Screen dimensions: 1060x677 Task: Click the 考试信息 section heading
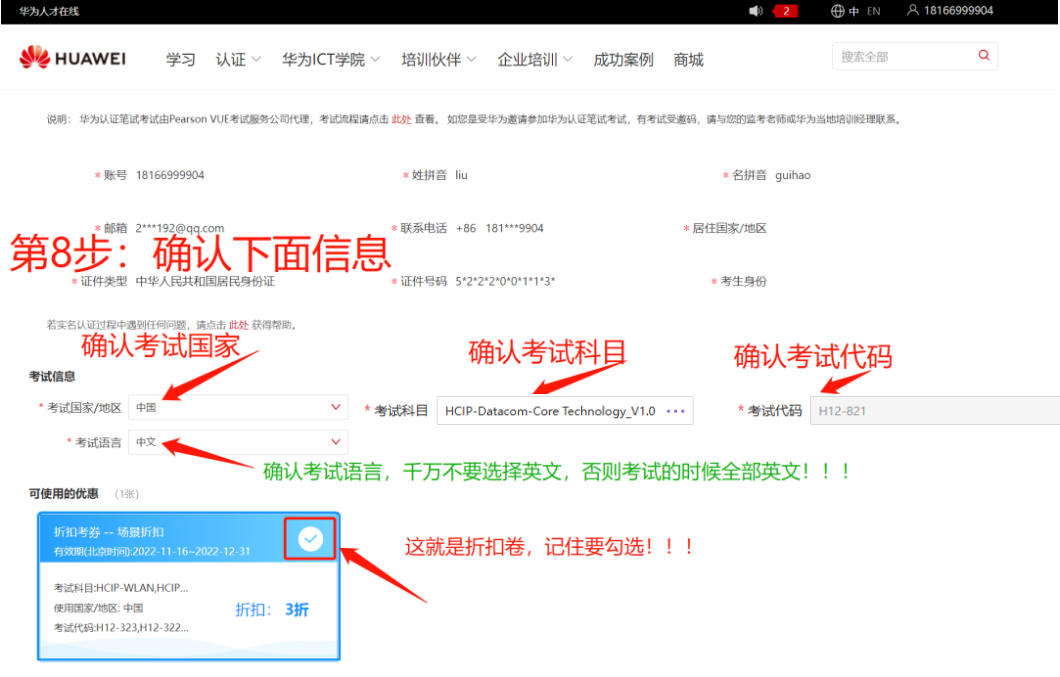(x=52, y=376)
